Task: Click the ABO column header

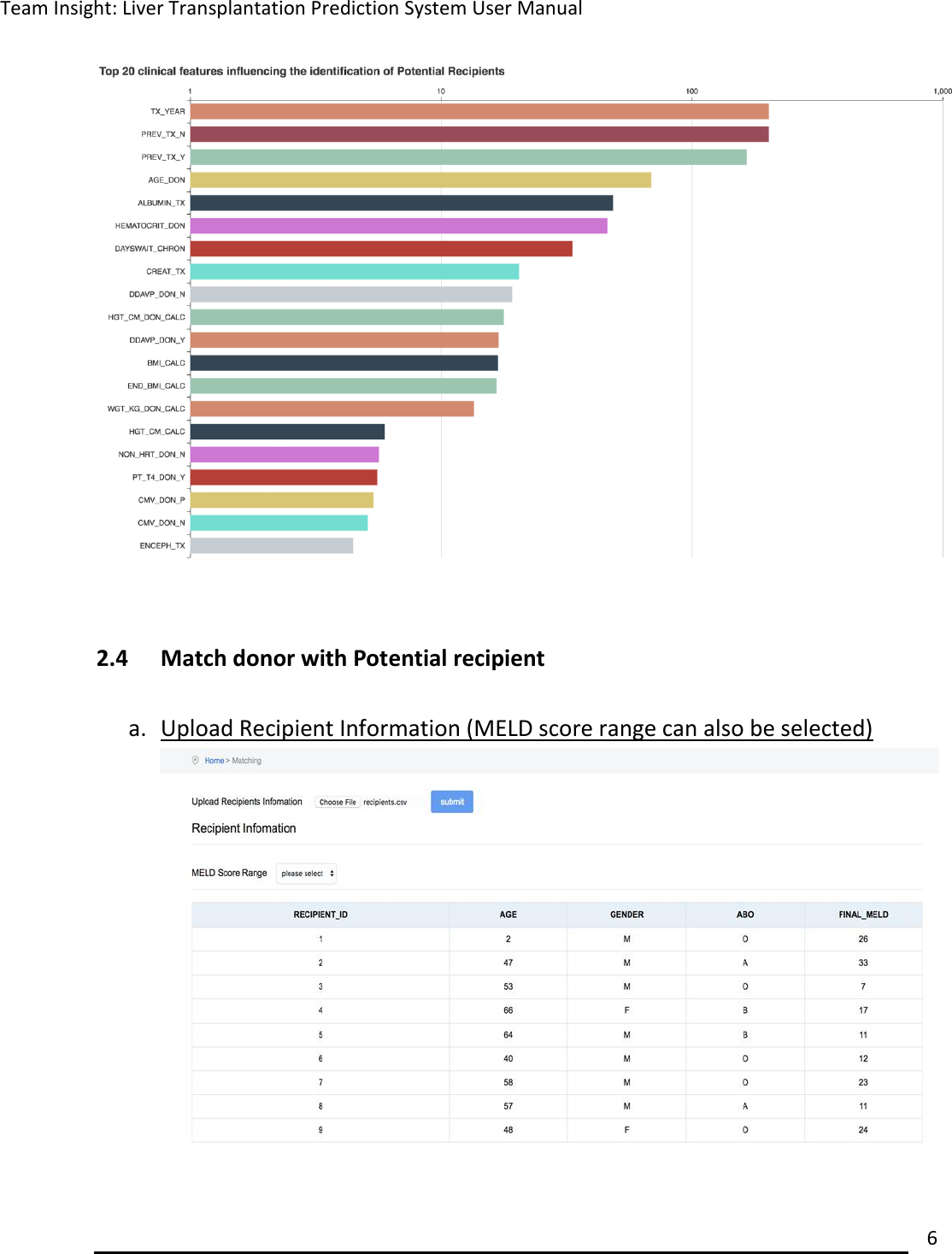Action: point(745,915)
